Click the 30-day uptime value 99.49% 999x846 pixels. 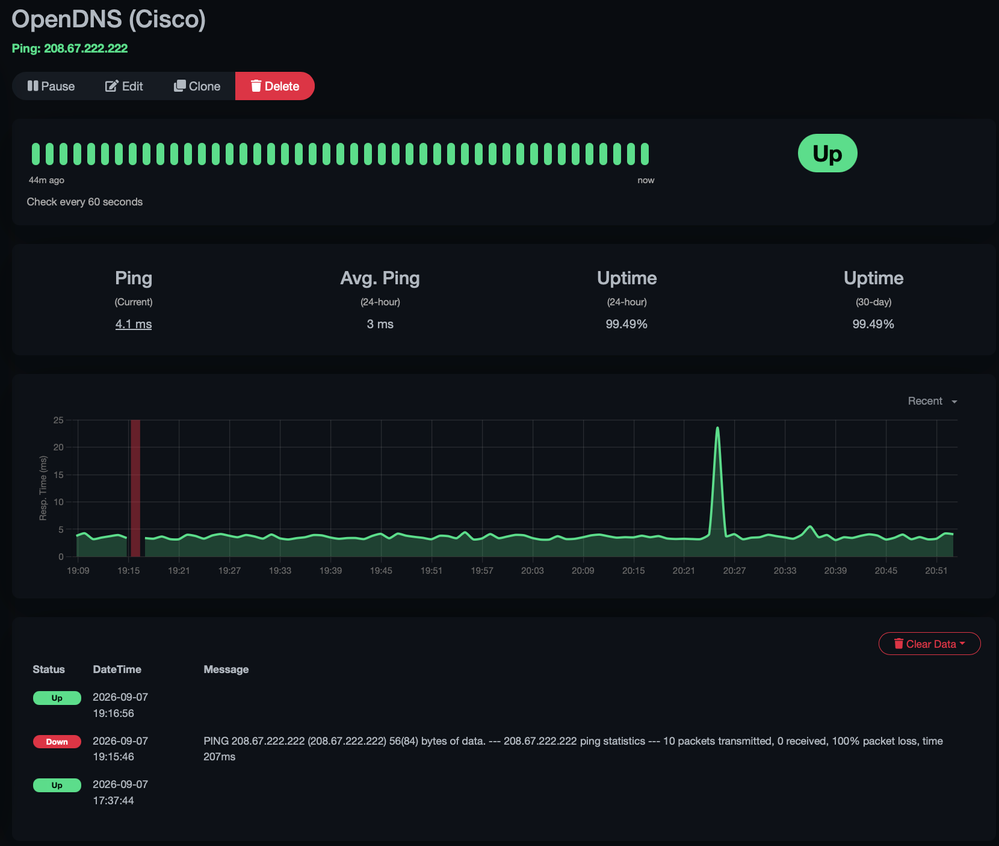[873, 324]
